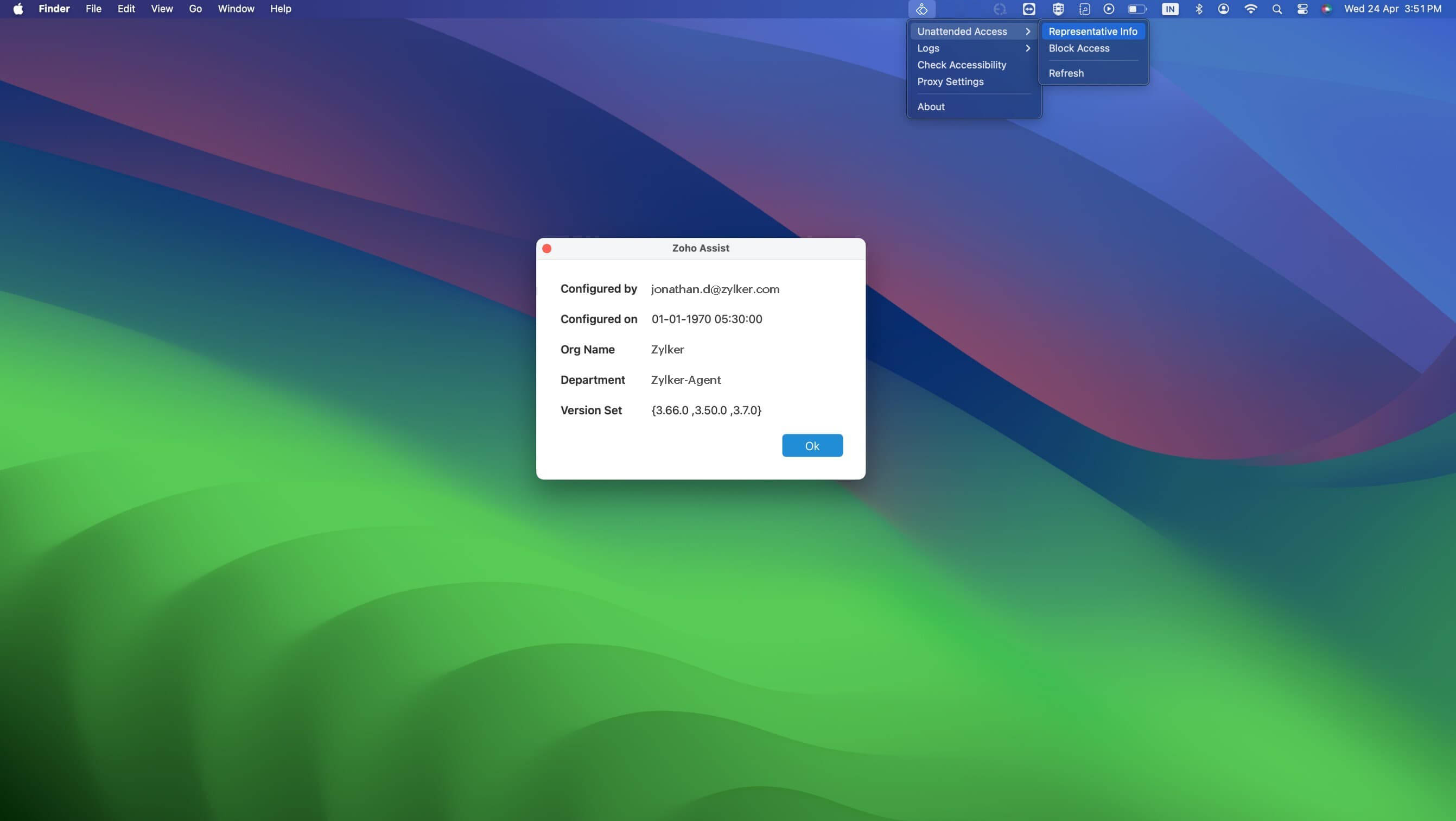The height and width of the screenshot is (821, 1456).
Task: Click the Siri icon
Action: pyautogui.click(x=1326, y=9)
